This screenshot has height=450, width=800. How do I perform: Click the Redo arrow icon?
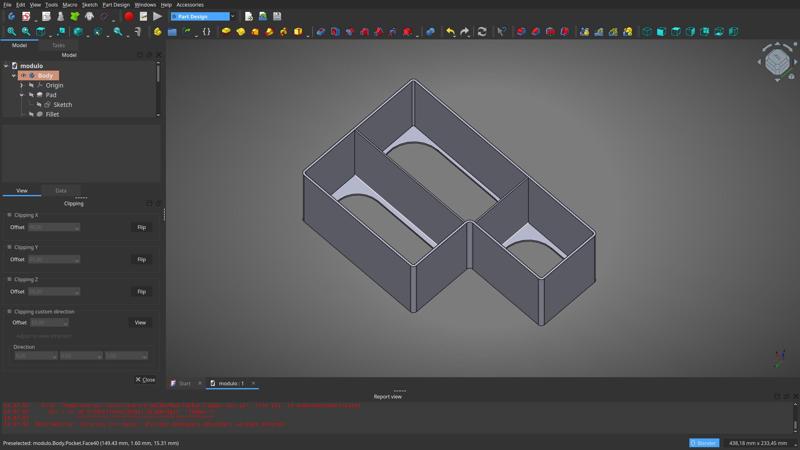465,32
